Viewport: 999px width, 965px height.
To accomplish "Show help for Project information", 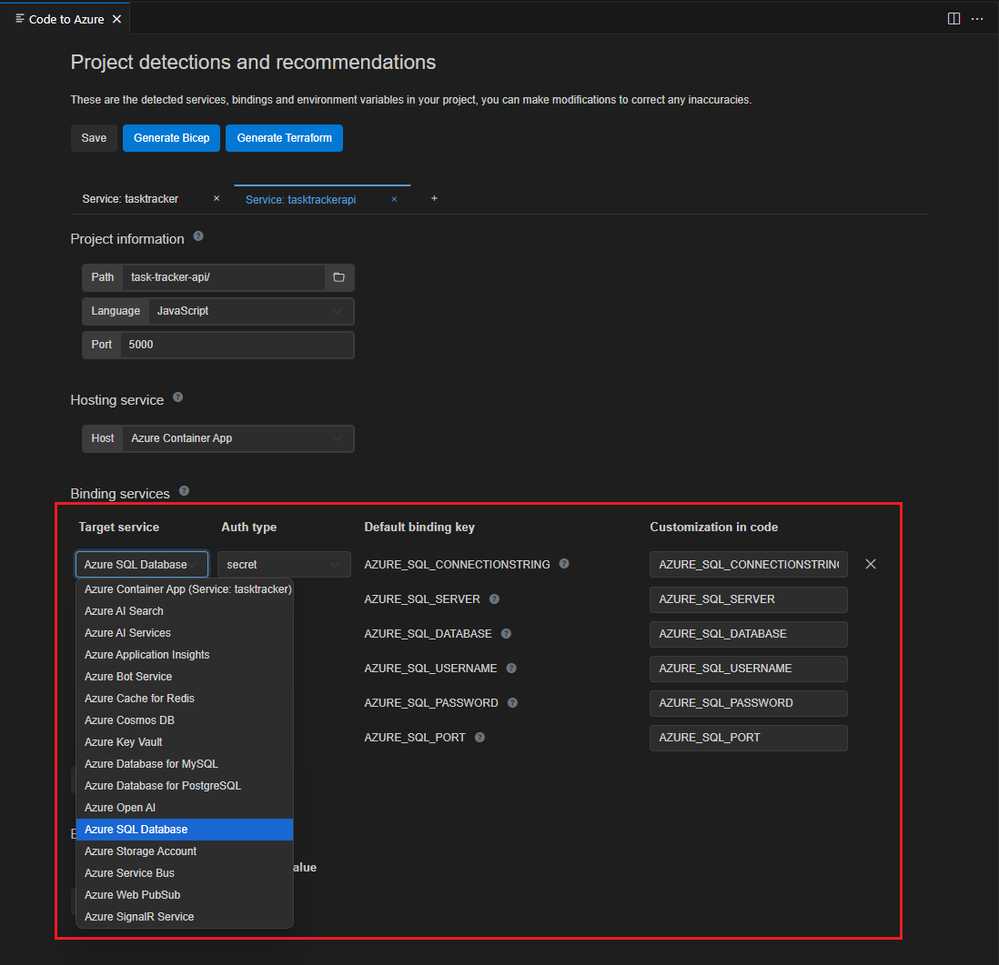I will (198, 236).
